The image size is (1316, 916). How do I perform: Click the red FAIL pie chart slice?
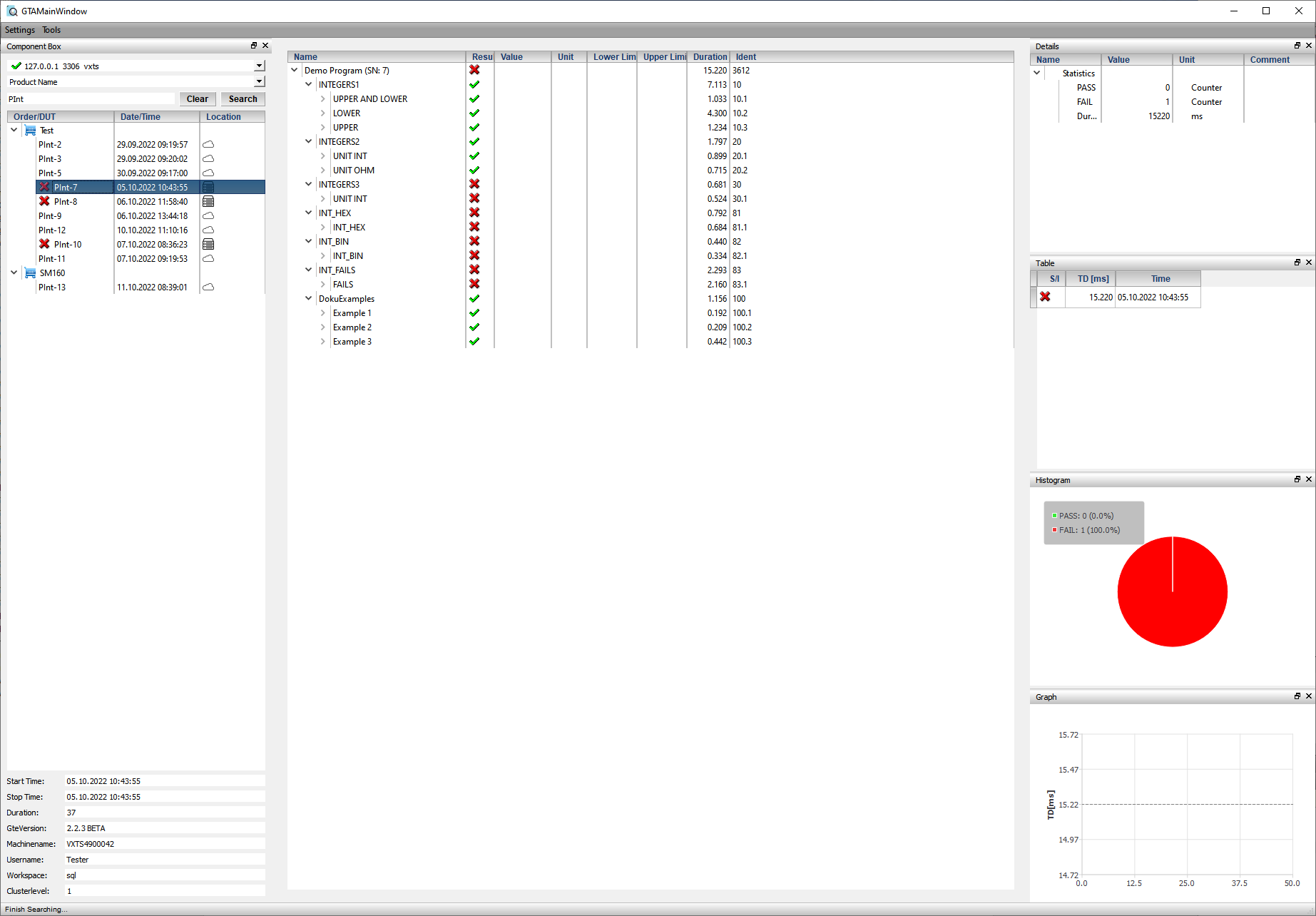click(x=1172, y=599)
